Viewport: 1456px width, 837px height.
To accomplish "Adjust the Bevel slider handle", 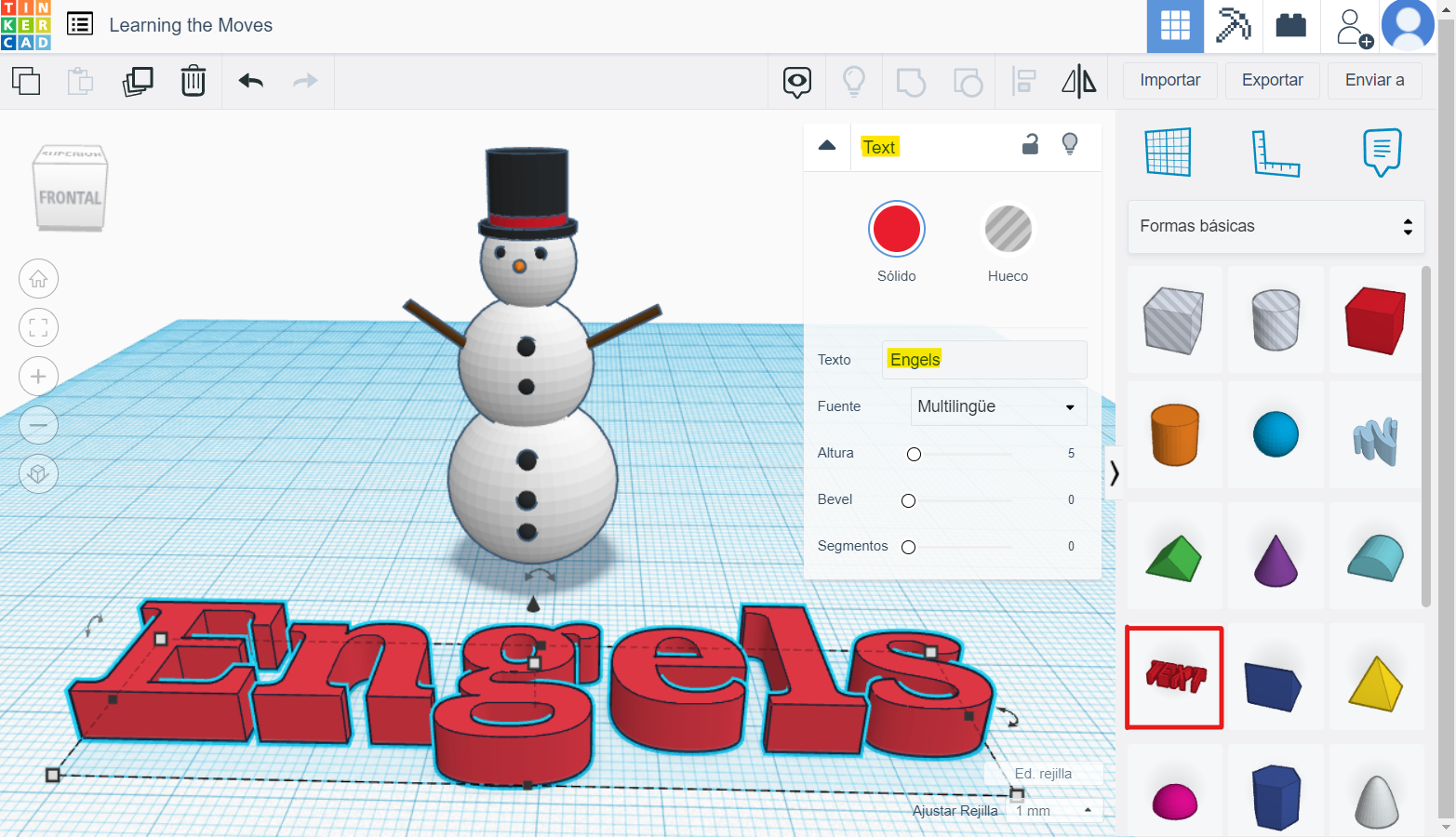I will 909,500.
